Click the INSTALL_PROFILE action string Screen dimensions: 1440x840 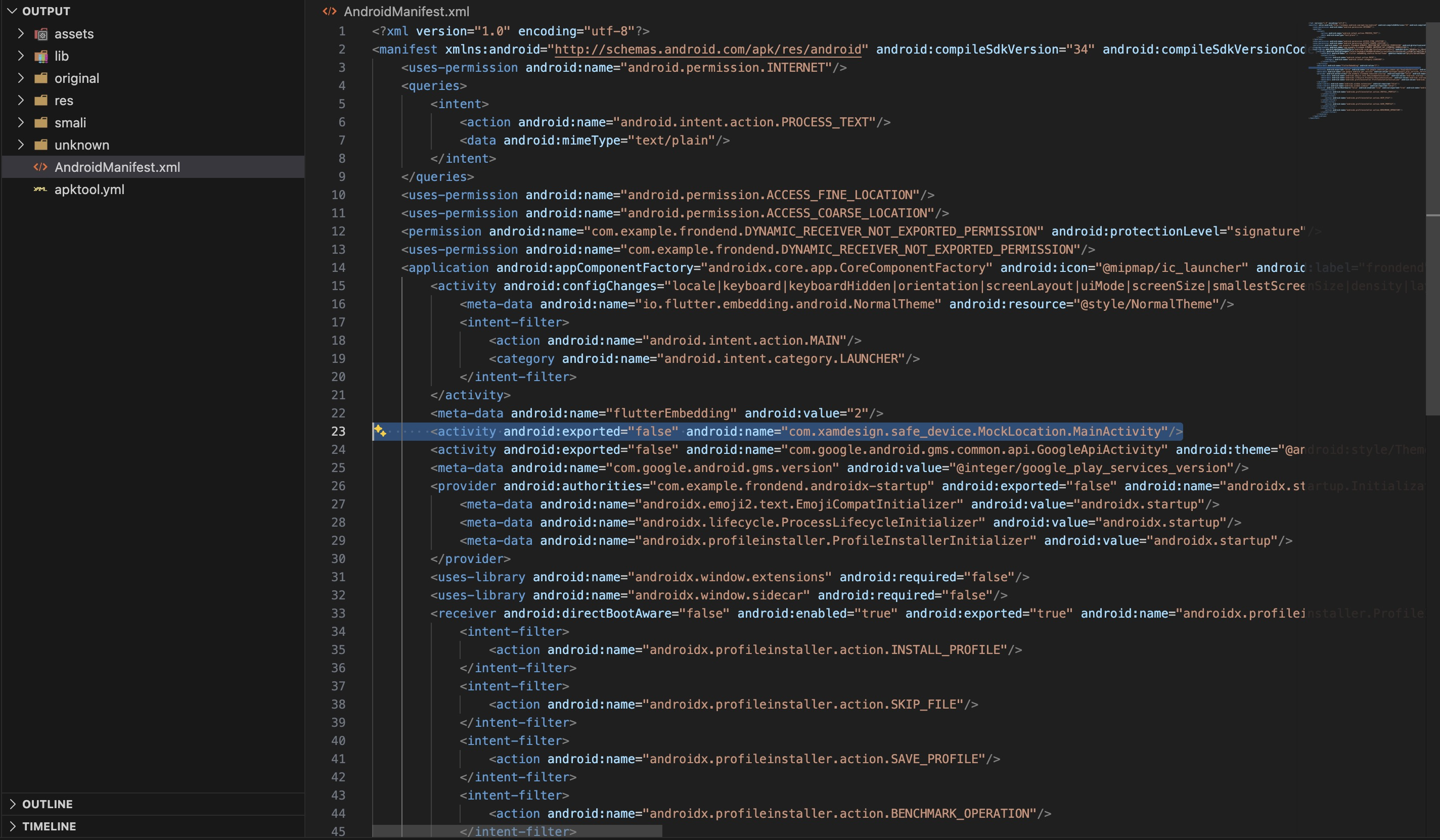825,650
